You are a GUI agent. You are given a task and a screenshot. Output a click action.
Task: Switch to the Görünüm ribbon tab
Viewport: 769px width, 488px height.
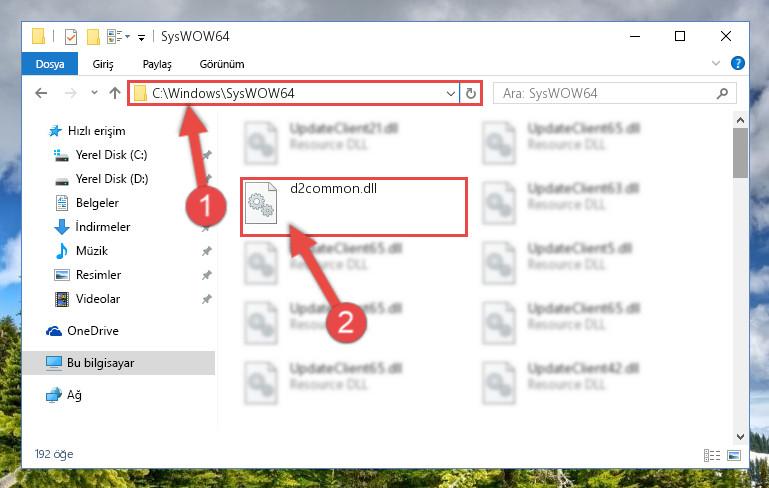222,64
